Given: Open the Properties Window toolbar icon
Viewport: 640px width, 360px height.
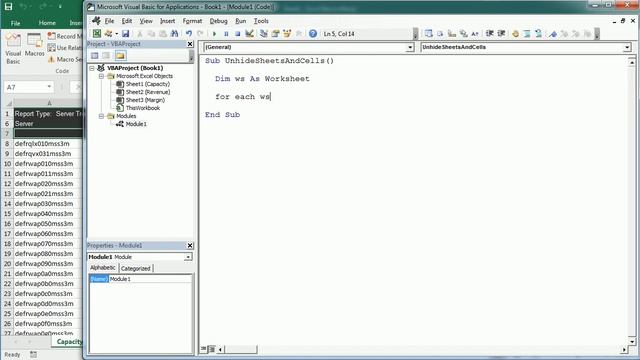Looking at the screenshot, I should 276,34.
